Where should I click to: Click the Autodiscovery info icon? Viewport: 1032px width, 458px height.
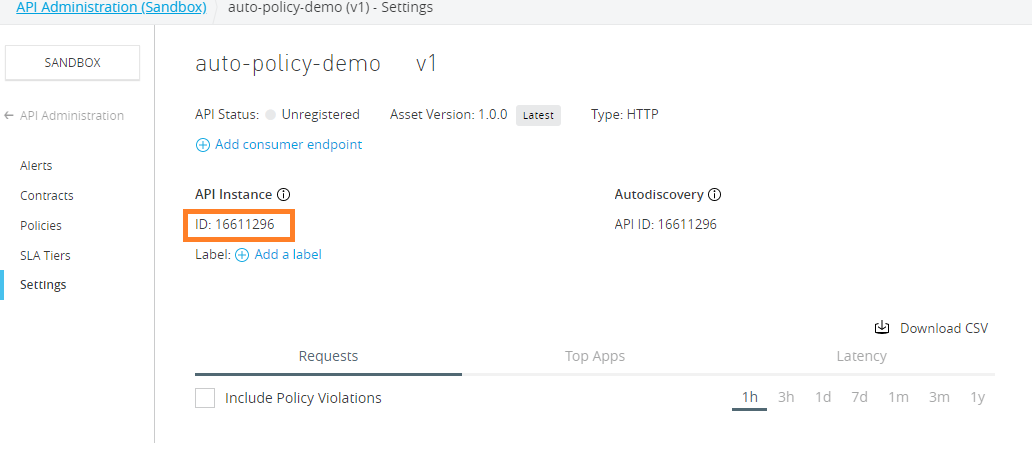715,195
